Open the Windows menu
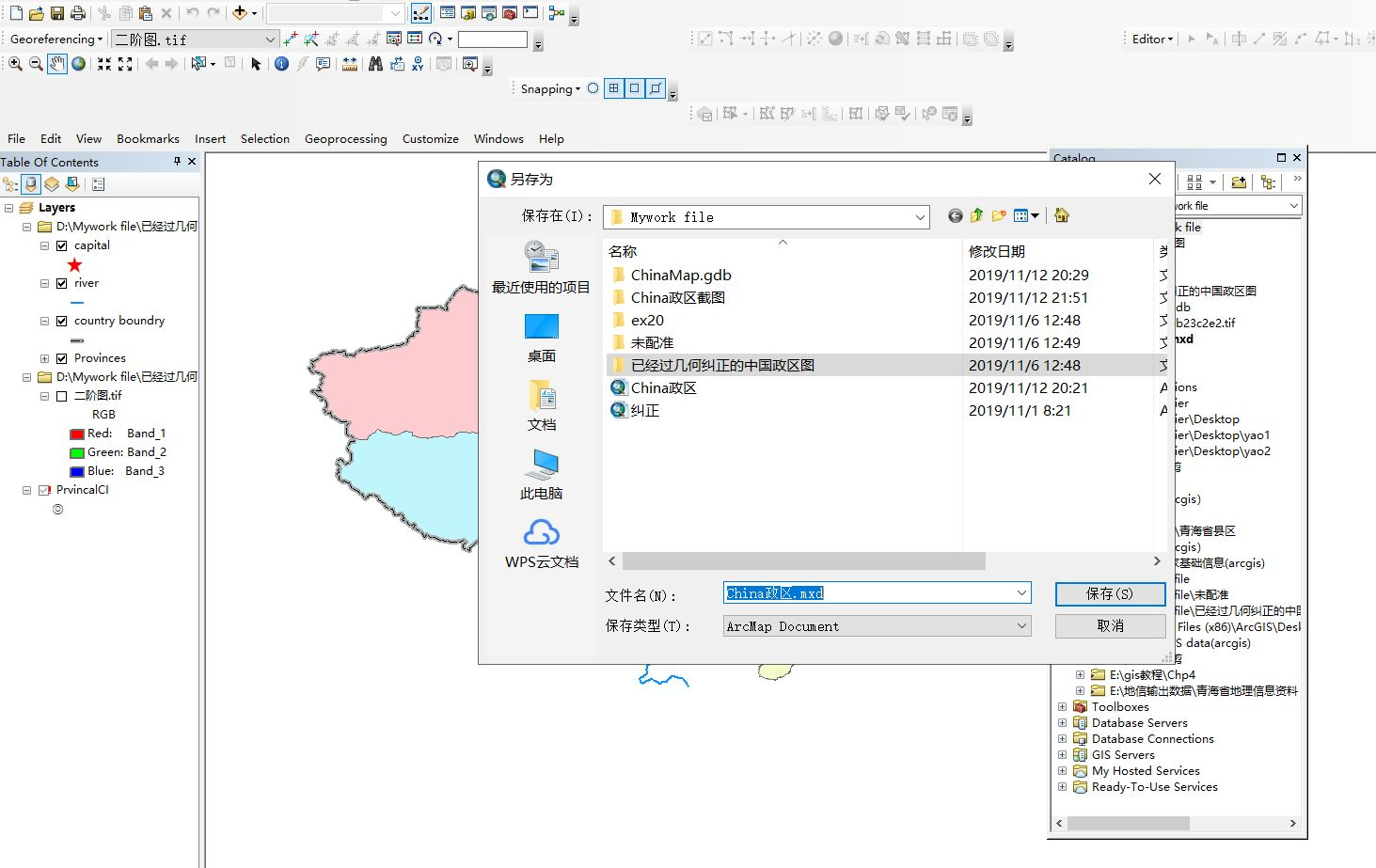Image resolution: width=1376 pixels, height=868 pixels. [498, 138]
